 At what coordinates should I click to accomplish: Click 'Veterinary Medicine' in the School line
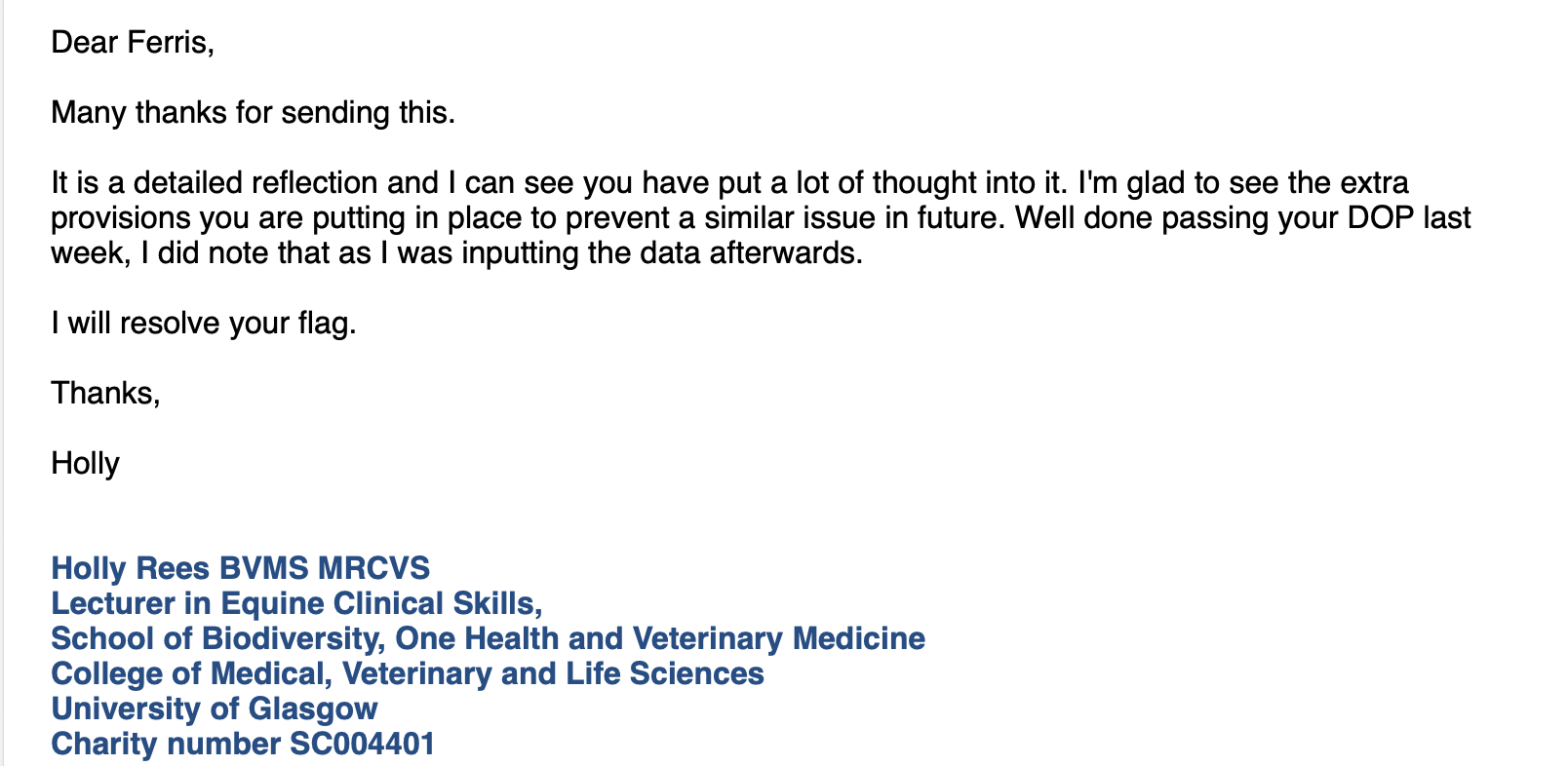click(x=779, y=638)
